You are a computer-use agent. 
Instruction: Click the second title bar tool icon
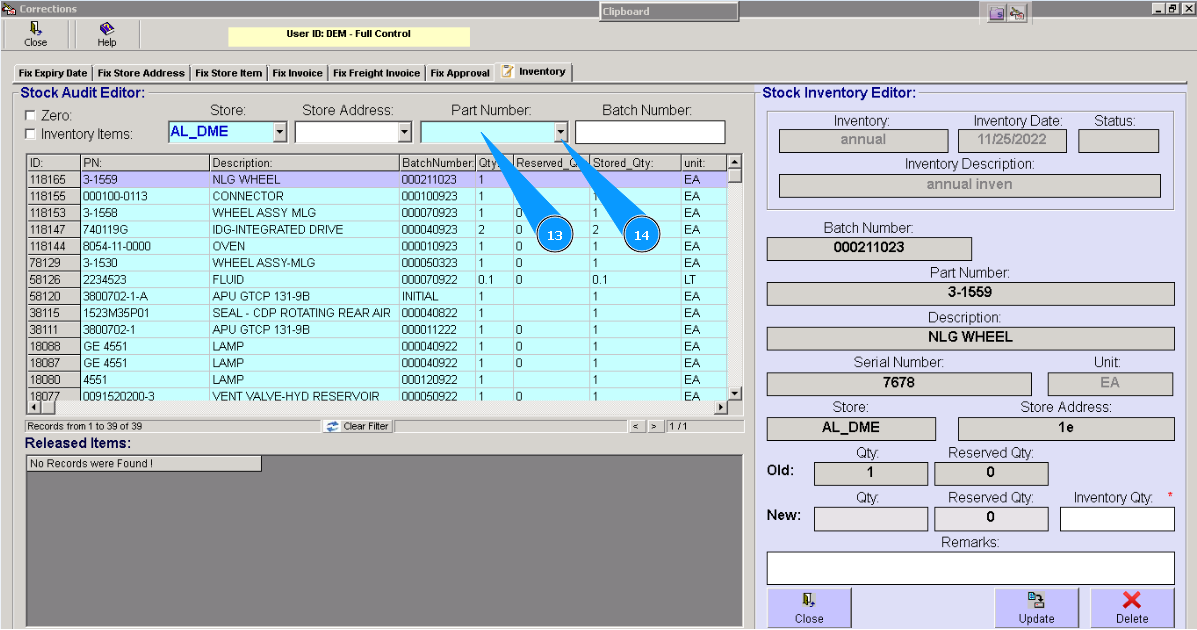pyautogui.click(x=1017, y=13)
